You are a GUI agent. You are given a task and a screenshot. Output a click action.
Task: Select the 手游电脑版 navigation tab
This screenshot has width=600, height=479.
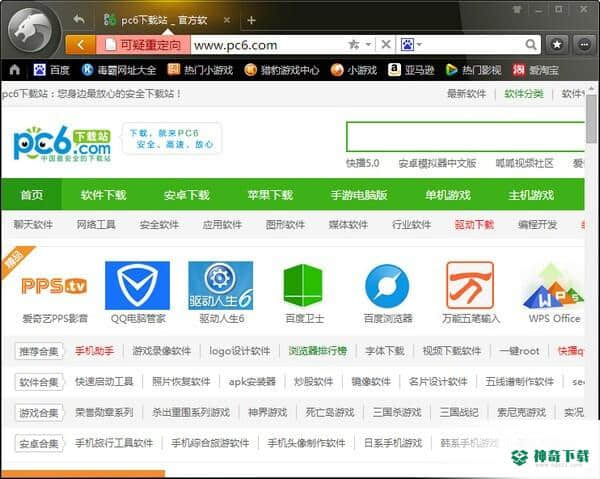[x=359, y=195]
